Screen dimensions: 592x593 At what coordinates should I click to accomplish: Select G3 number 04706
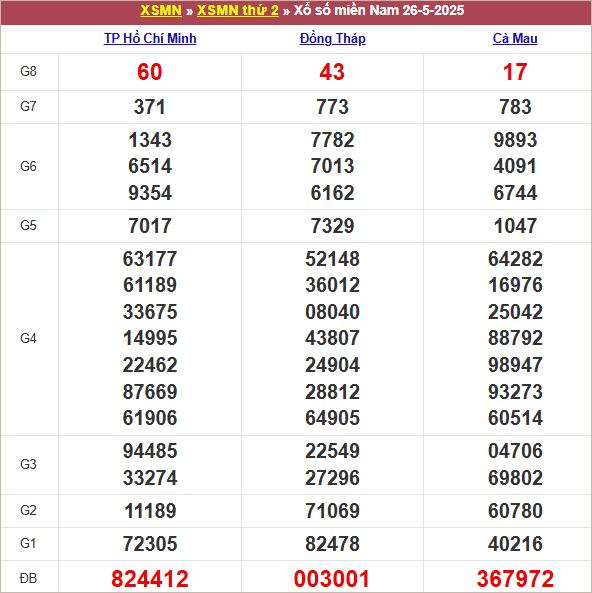[515, 451]
